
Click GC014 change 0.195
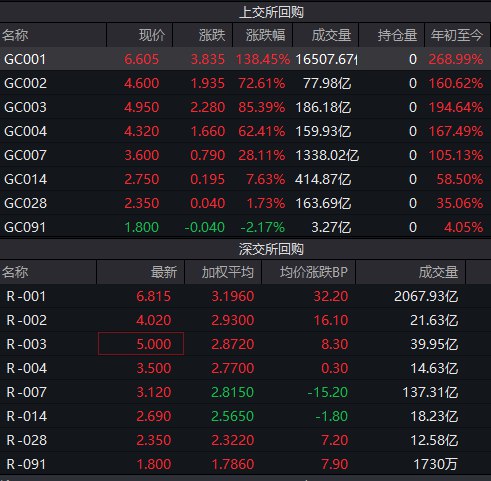point(207,179)
